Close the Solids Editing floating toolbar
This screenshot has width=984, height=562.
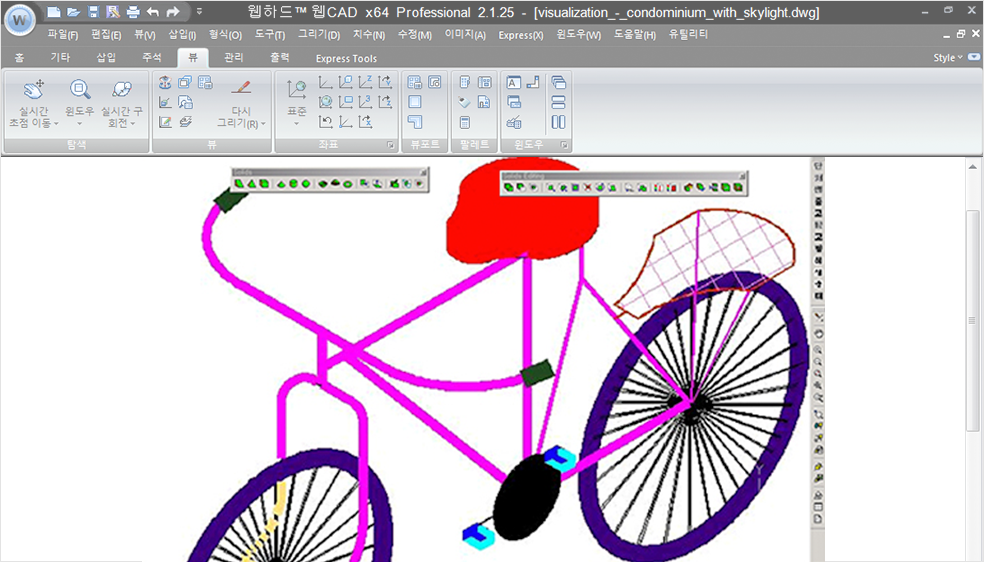pyautogui.click(x=742, y=176)
